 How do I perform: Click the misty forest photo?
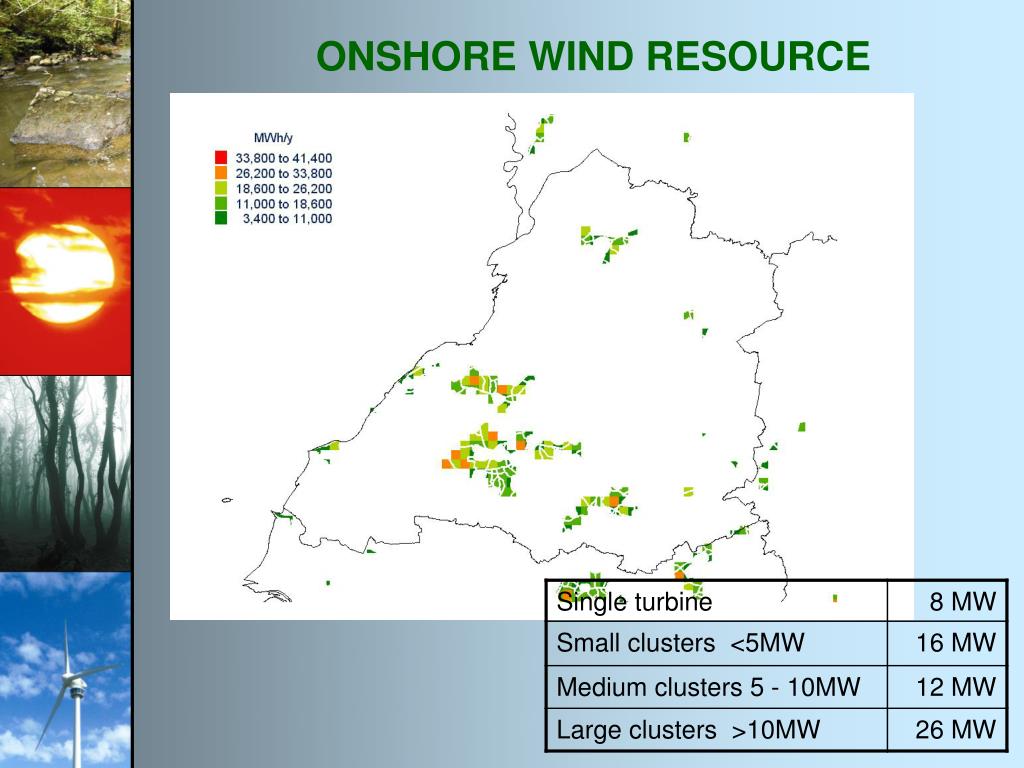point(65,473)
